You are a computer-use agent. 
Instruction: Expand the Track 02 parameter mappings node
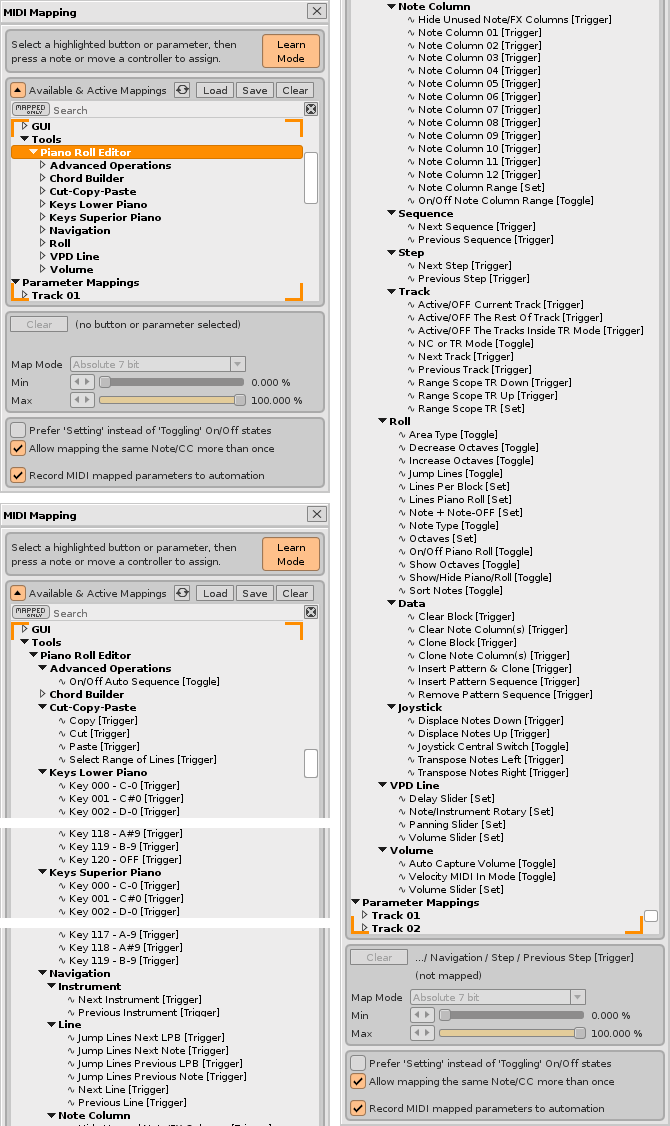click(x=365, y=928)
